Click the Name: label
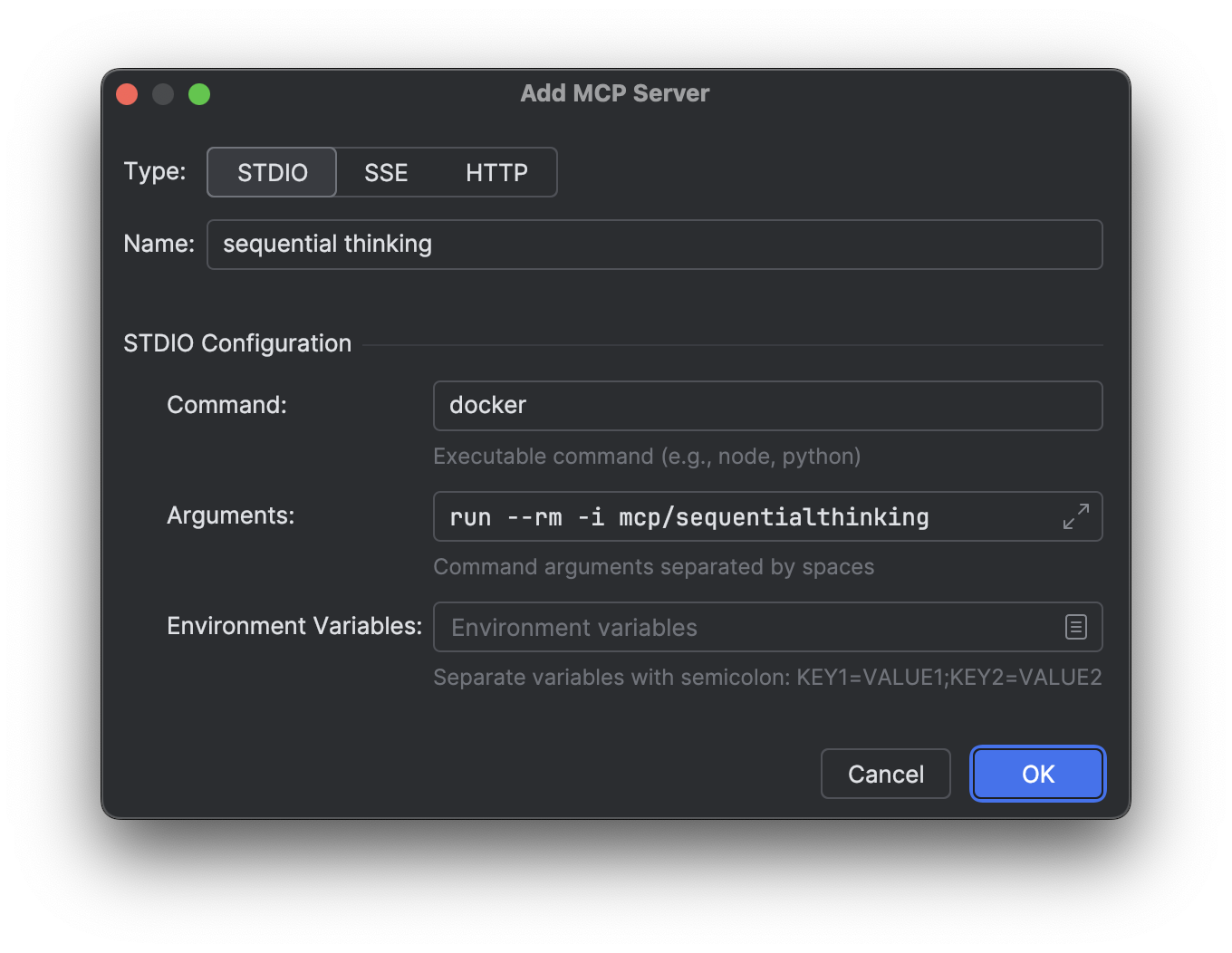 (x=159, y=244)
